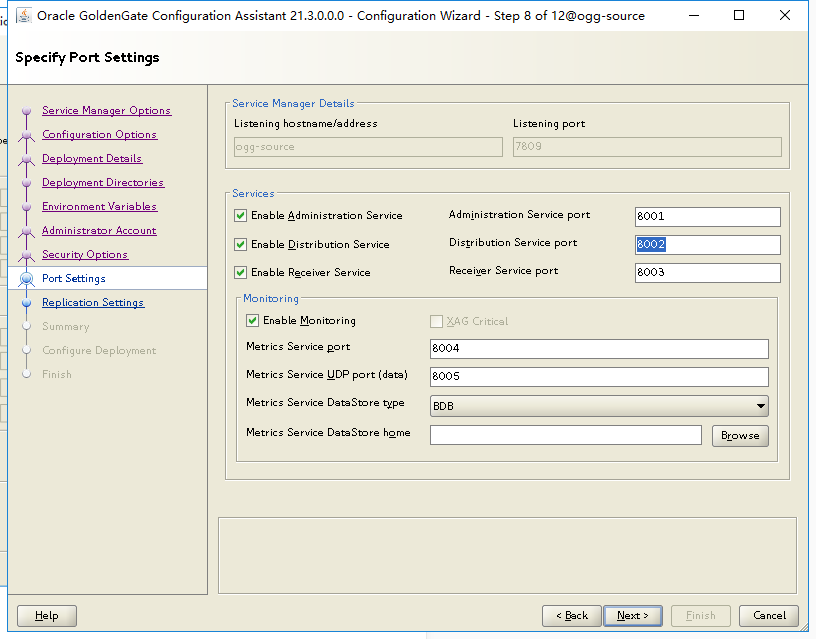The width and height of the screenshot is (816, 639).
Task: Click Receiver Service port field
Action: point(707,273)
